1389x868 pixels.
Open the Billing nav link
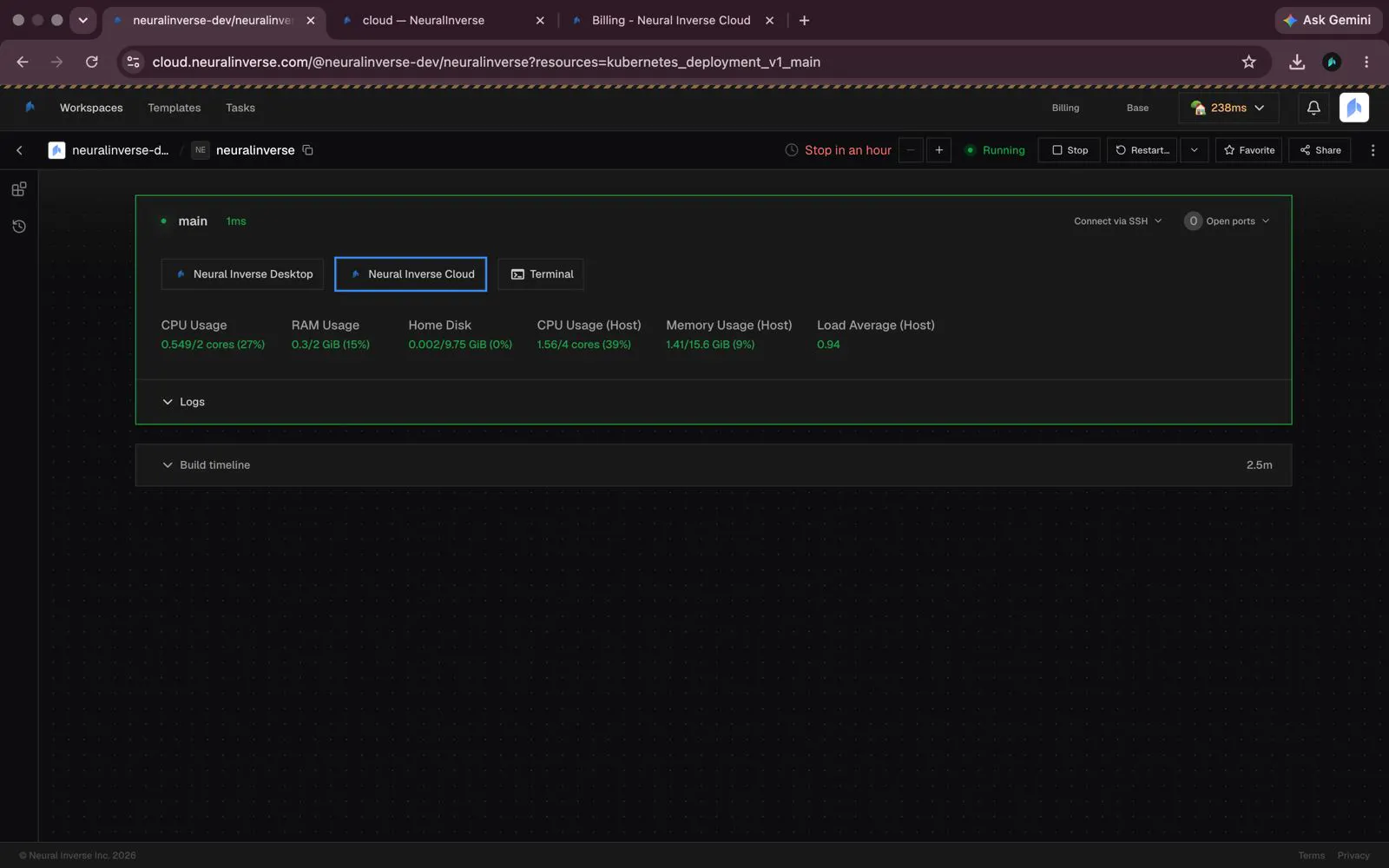[x=1065, y=108]
